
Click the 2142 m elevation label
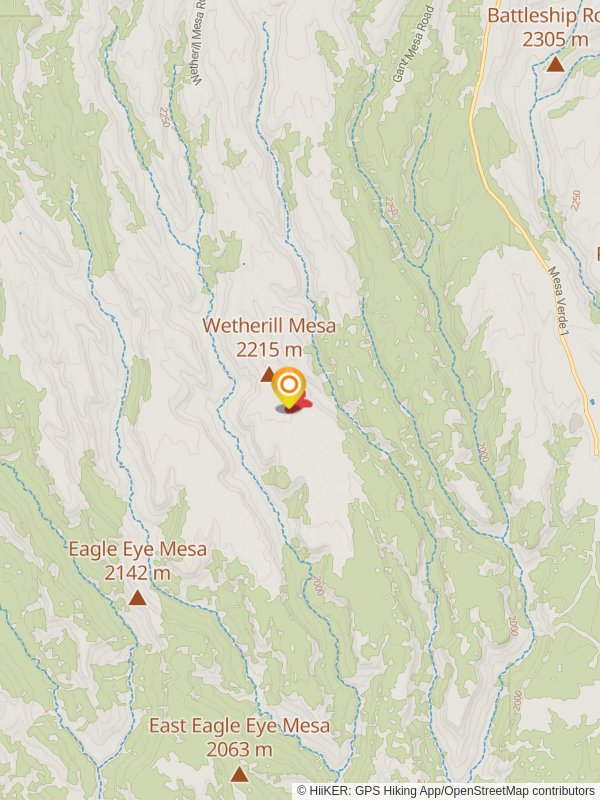(137, 573)
